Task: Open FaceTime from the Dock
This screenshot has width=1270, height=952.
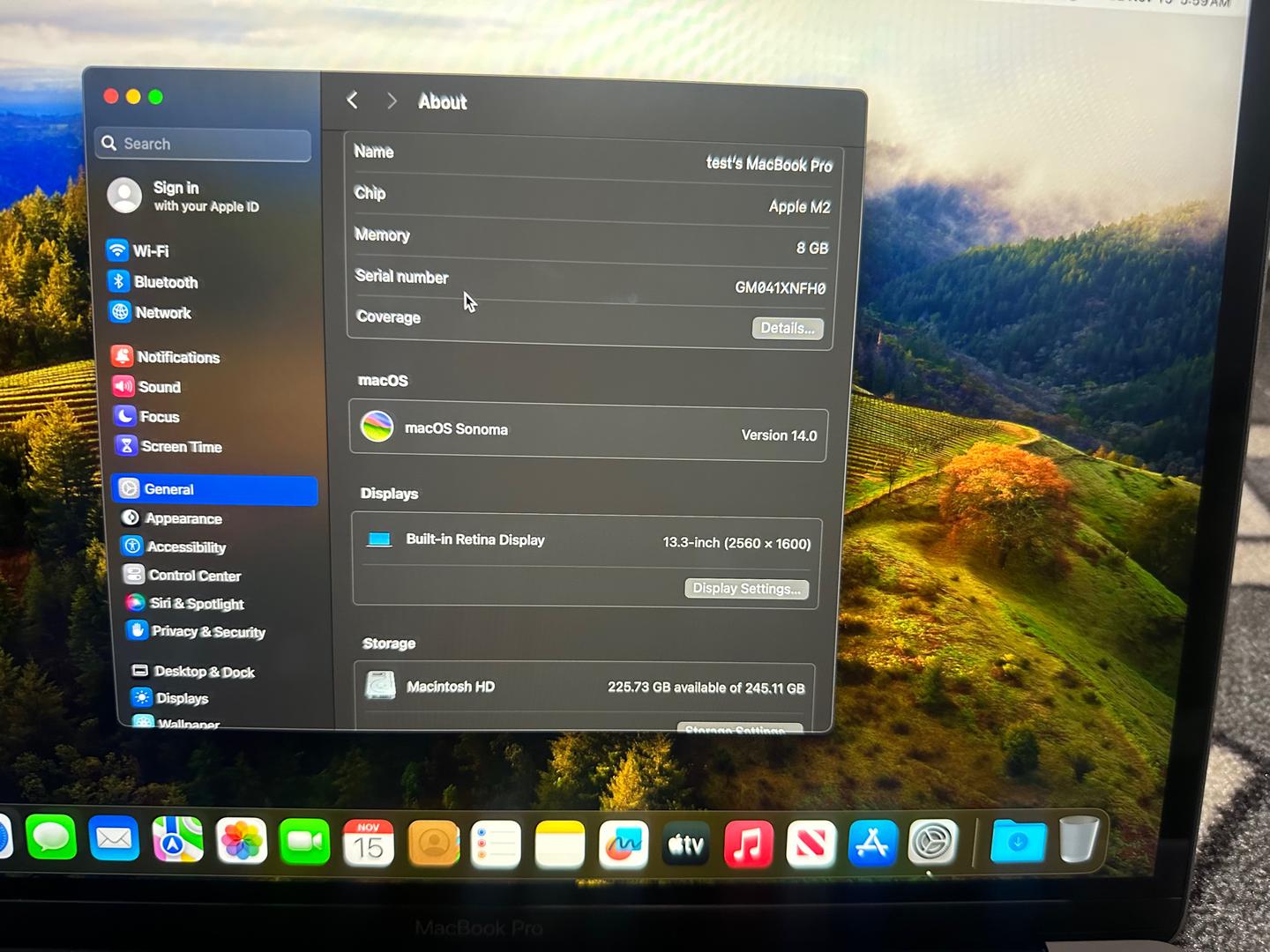Action: [304, 843]
